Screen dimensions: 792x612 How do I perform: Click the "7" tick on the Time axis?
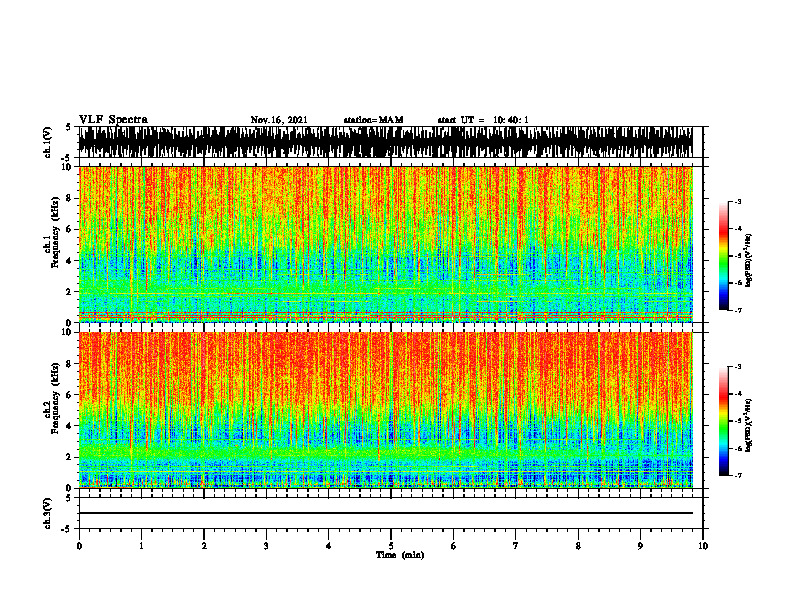coord(516,546)
